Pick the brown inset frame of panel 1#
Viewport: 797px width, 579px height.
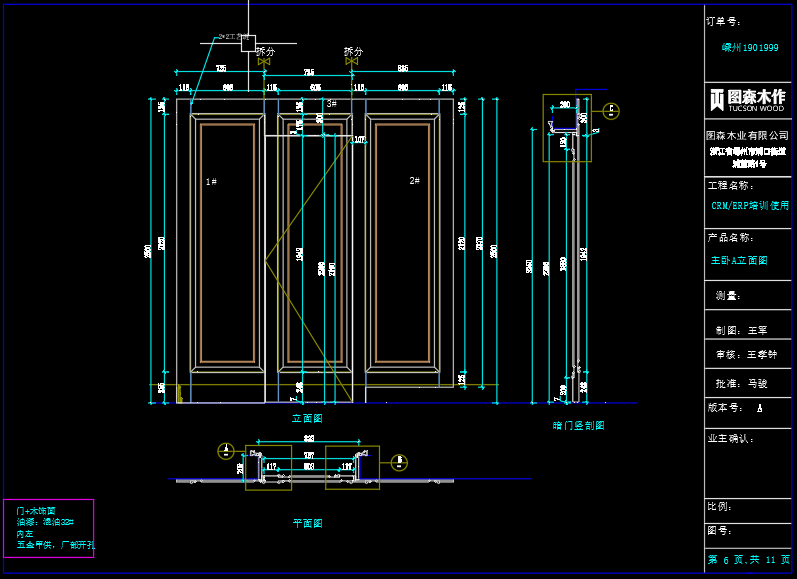227,243
